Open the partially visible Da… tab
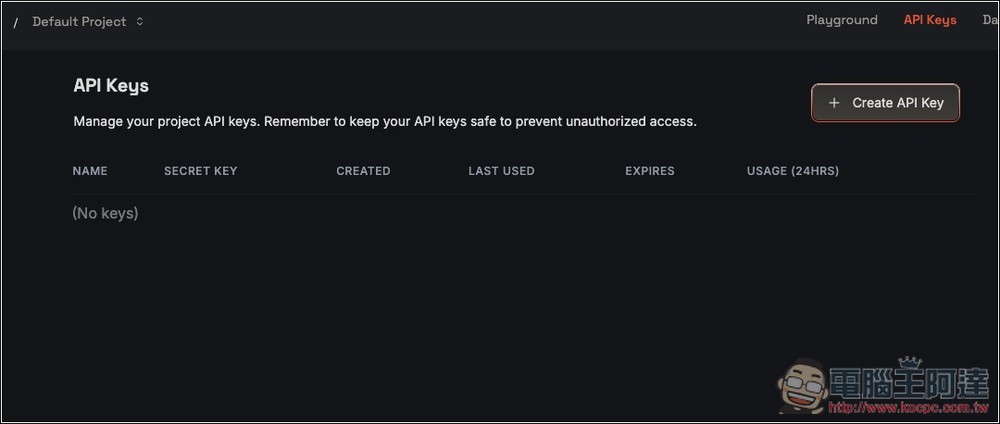 pyautogui.click(x=989, y=20)
